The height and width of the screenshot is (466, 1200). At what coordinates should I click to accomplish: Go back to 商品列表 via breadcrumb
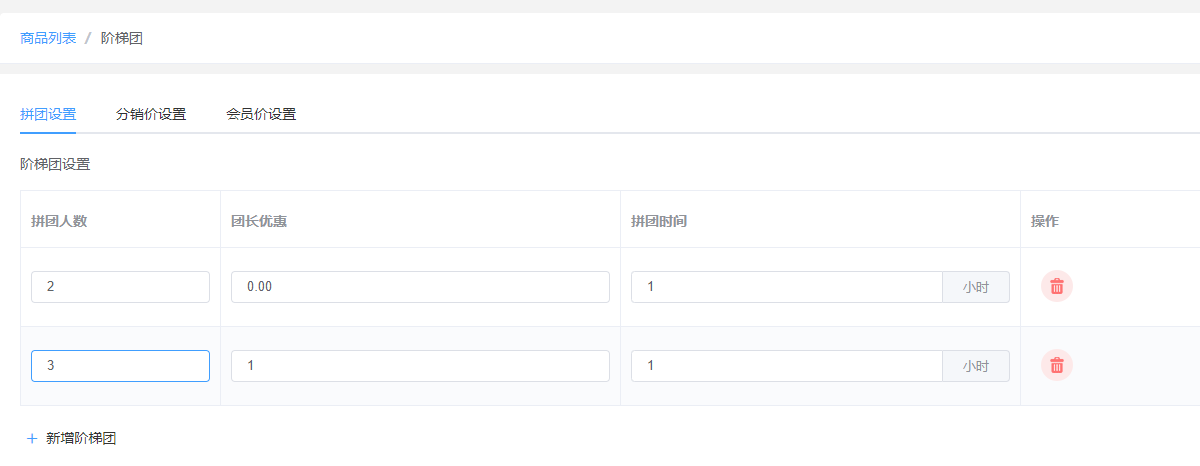pyautogui.click(x=48, y=38)
